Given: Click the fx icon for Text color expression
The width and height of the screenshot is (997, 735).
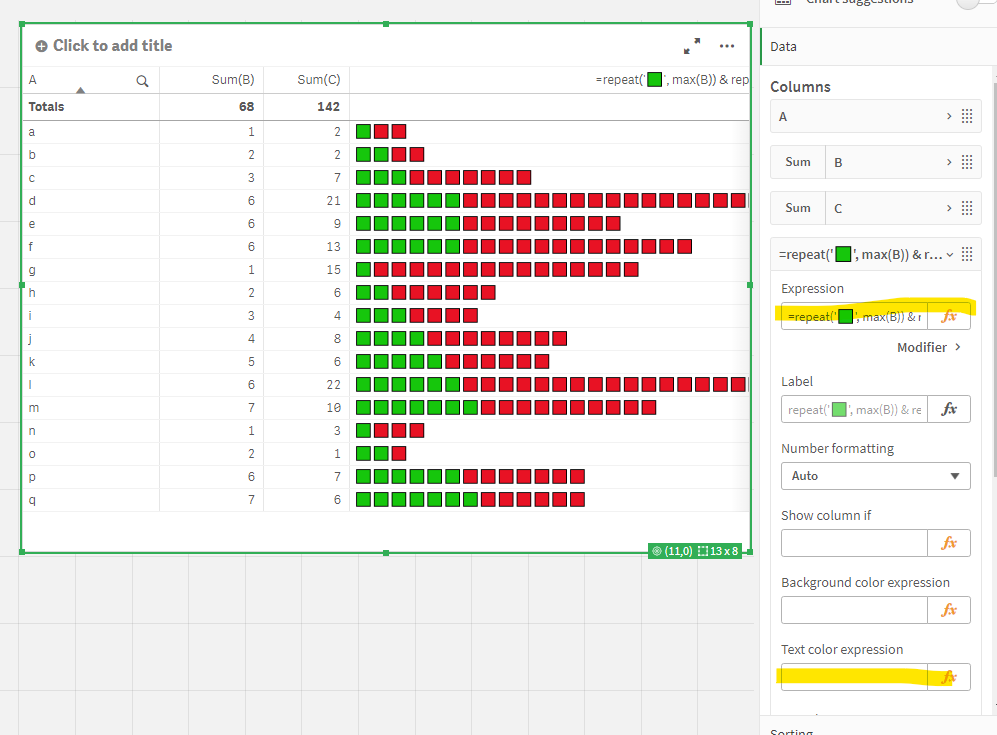Looking at the screenshot, I should point(947,676).
